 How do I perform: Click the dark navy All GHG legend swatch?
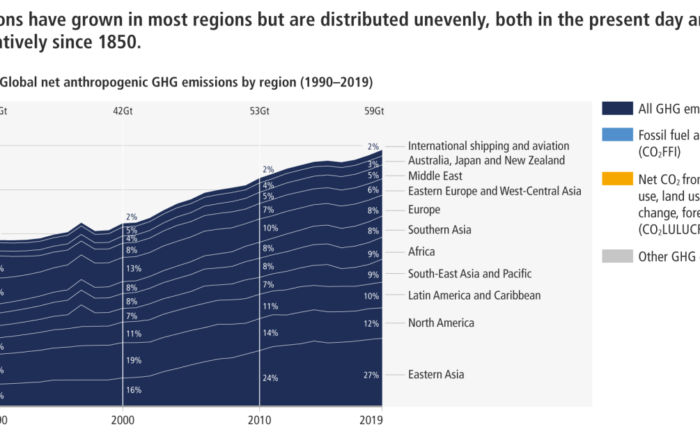pos(617,108)
